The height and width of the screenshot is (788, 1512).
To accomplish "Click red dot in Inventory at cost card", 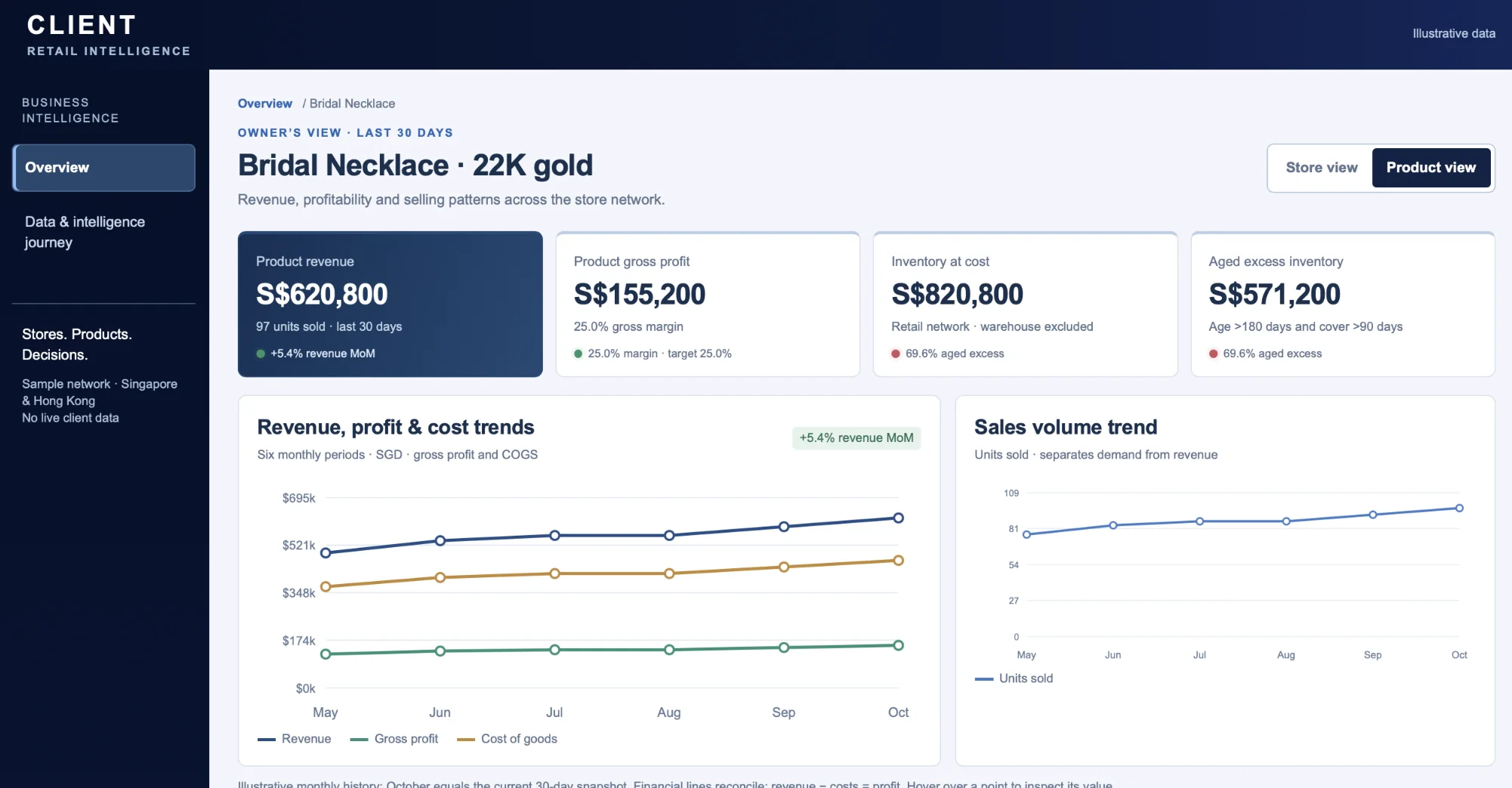I will (x=896, y=354).
